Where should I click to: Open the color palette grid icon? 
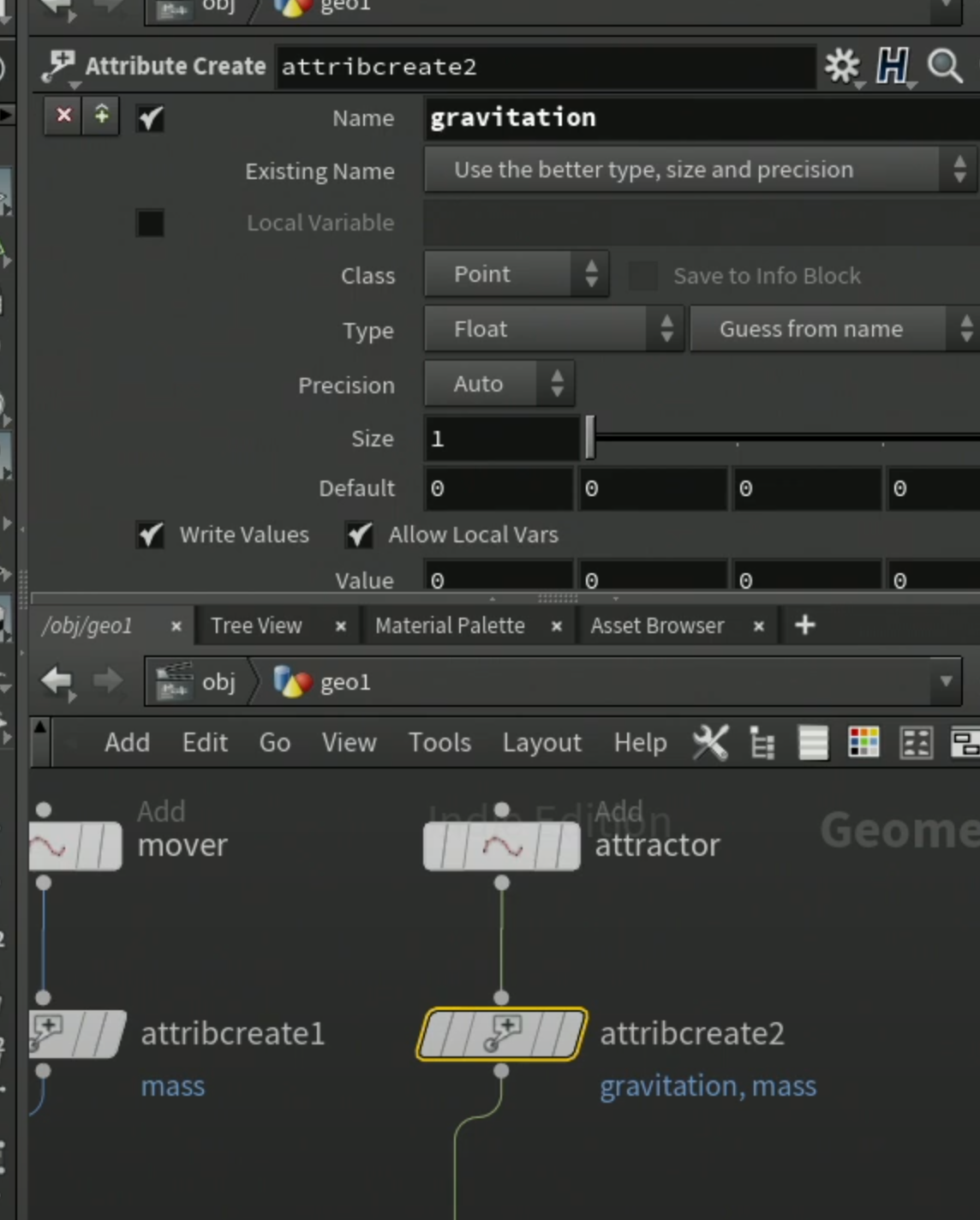tap(863, 743)
